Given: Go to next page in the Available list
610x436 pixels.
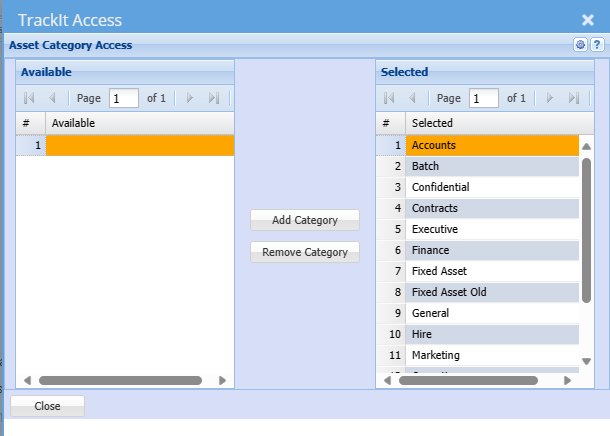Looking at the screenshot, I should pos(189,98).
